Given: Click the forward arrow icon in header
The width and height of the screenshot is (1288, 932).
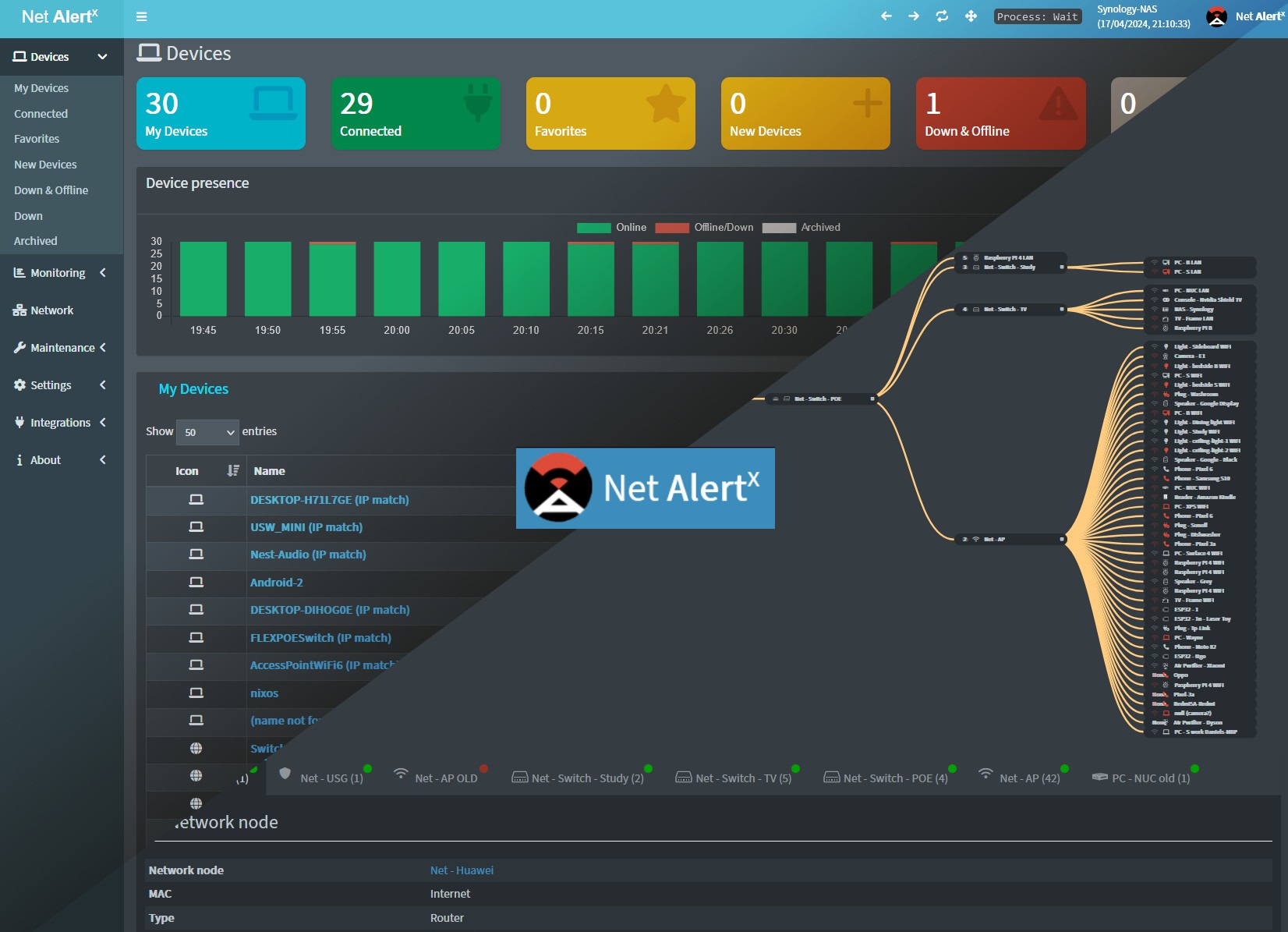Looking at the screenshot, I should pos(914,16).
